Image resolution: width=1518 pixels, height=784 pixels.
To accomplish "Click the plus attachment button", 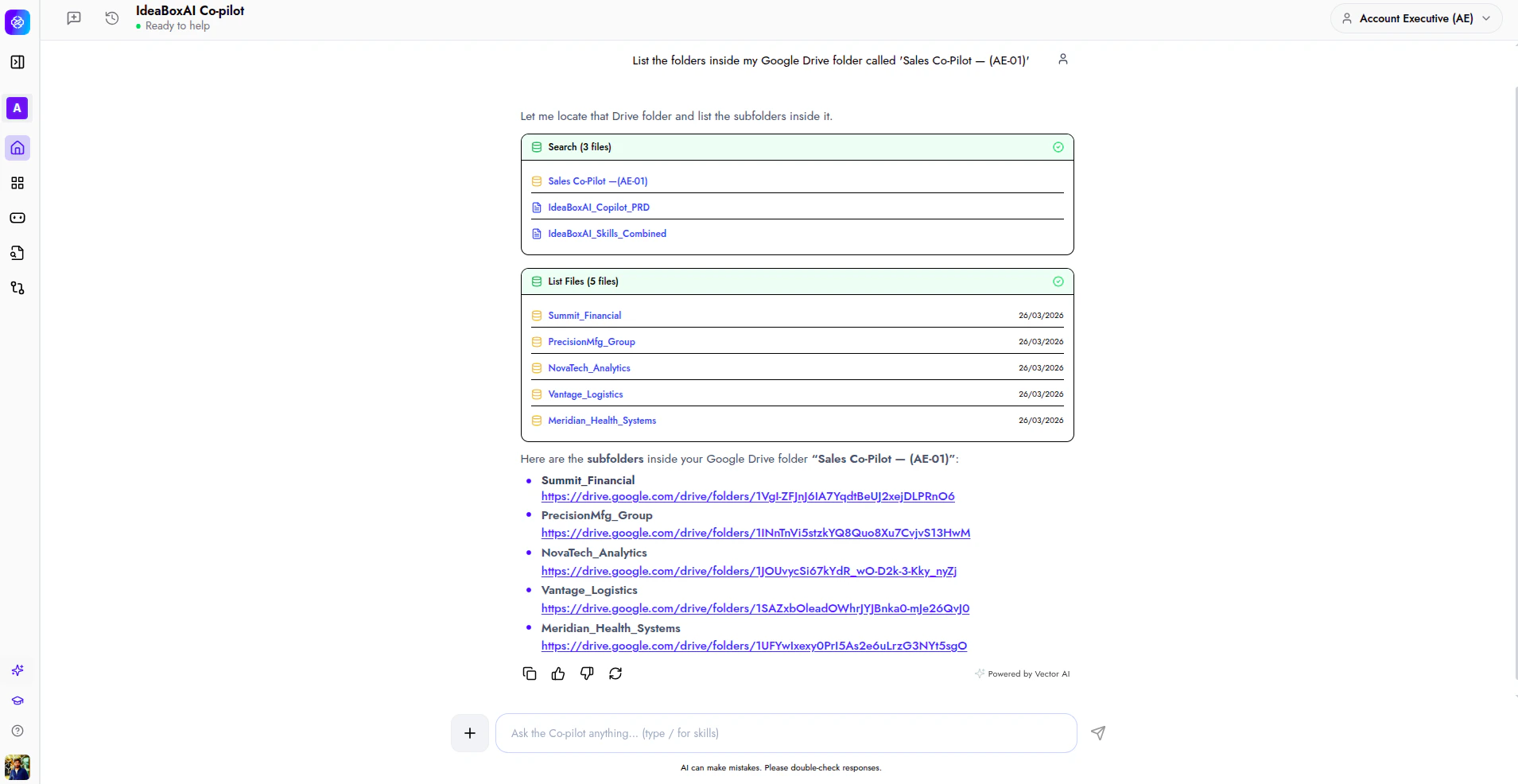I will pyautogui.click(x=470, y=733).
